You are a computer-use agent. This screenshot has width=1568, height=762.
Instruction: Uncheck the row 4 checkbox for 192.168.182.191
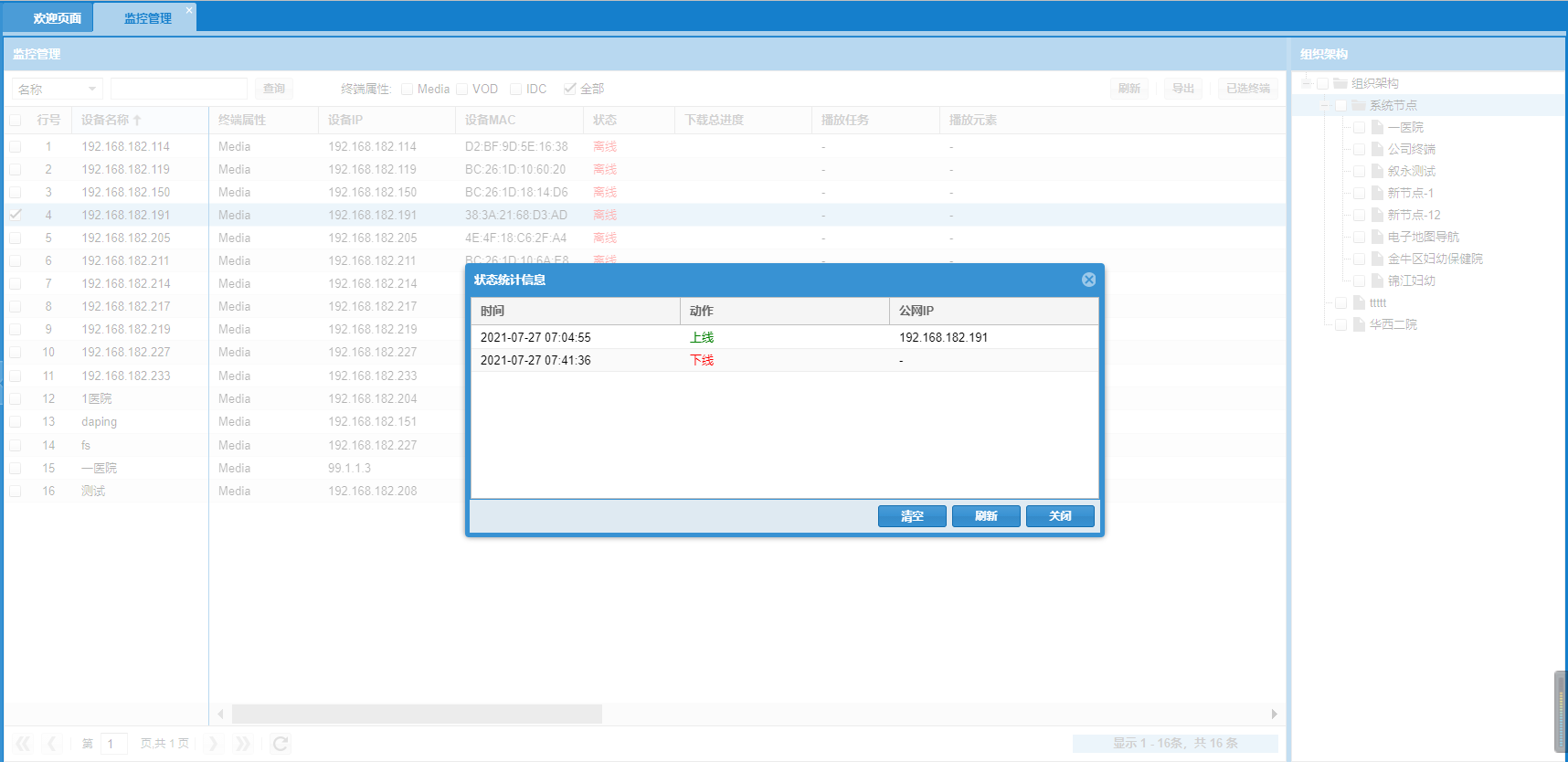(x=16, y=215)
